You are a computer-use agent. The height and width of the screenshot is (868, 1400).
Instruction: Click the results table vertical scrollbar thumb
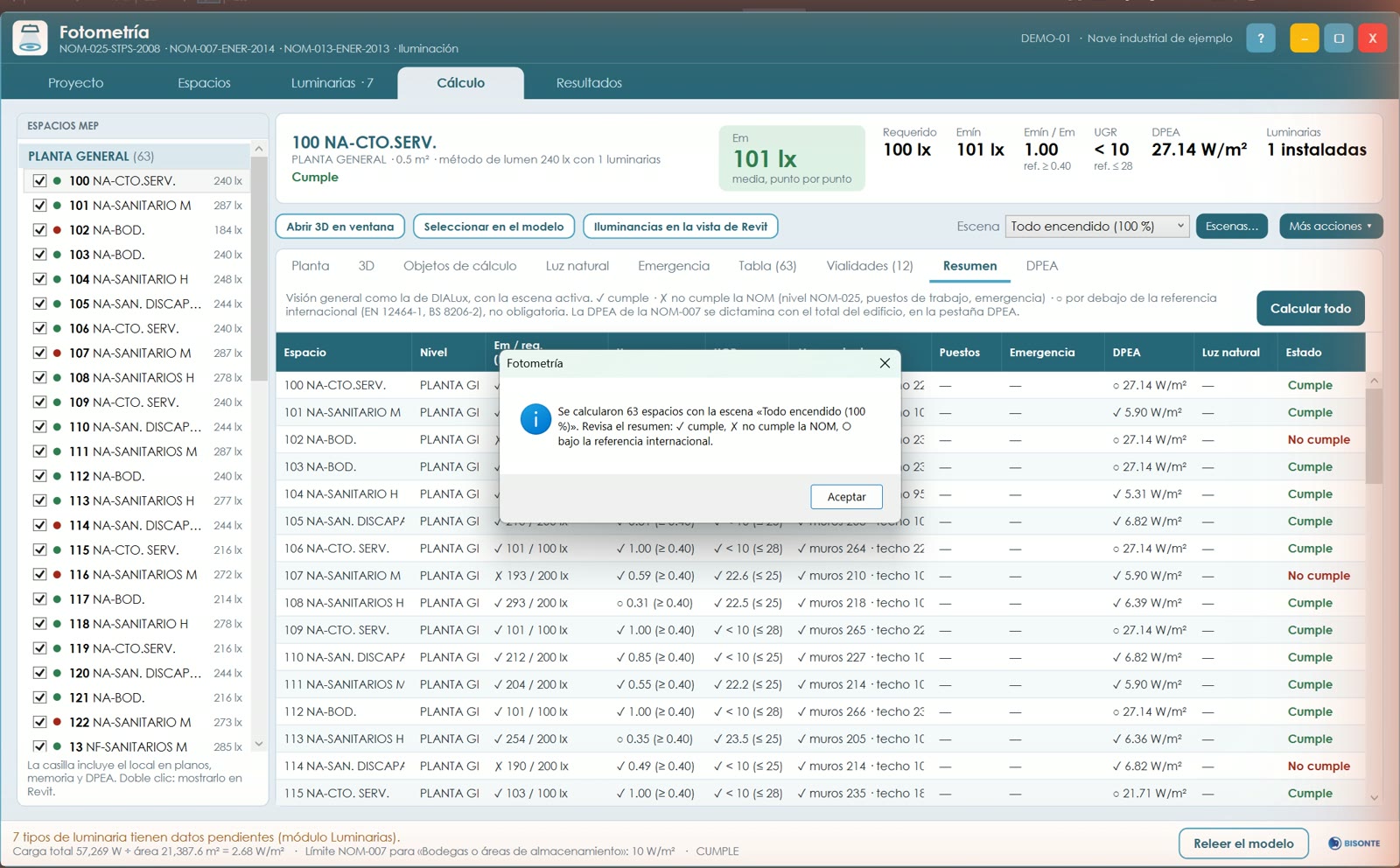coord(1374,436)
